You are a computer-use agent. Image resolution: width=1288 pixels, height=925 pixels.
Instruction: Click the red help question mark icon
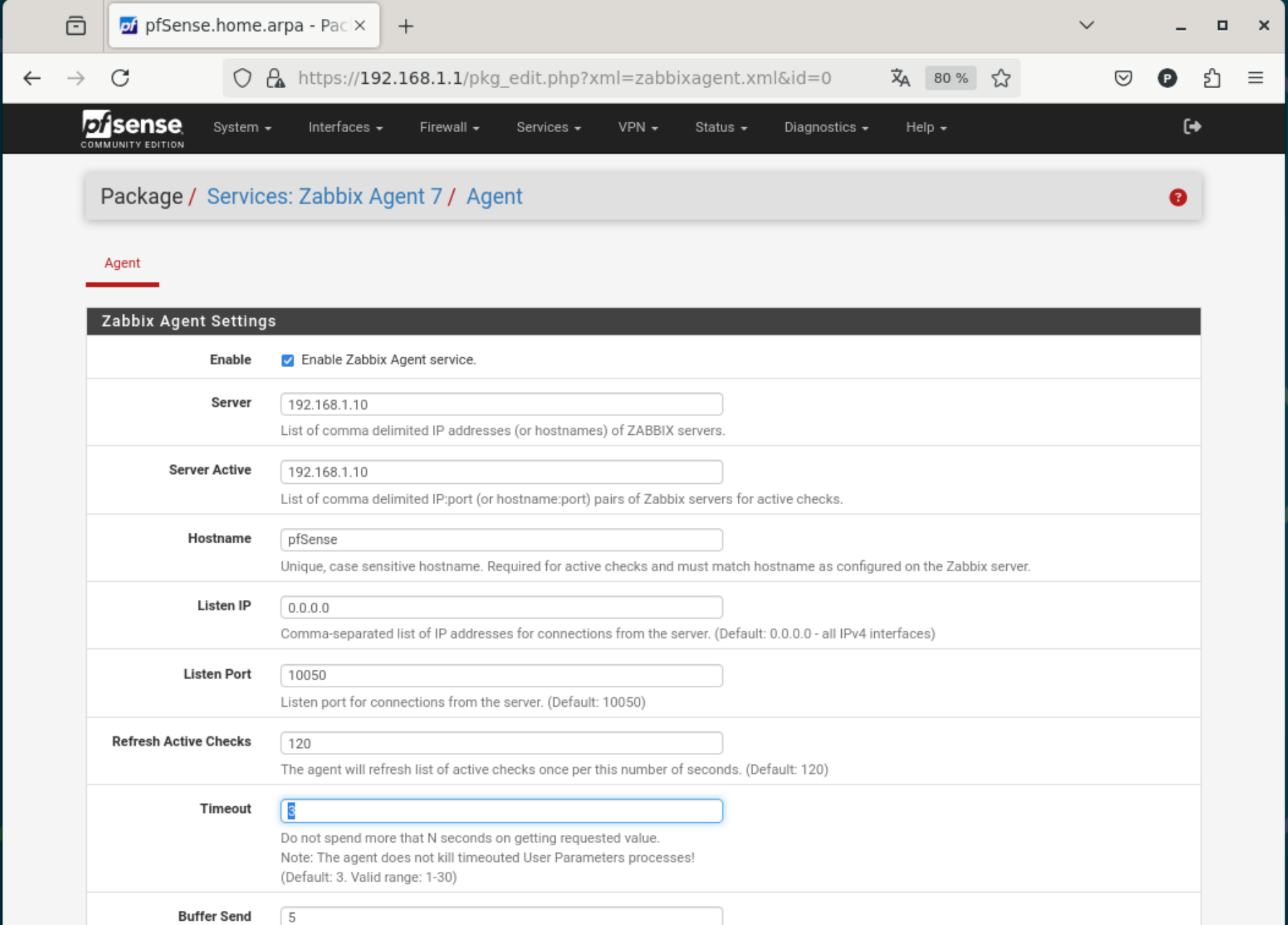coord(1178,197)
